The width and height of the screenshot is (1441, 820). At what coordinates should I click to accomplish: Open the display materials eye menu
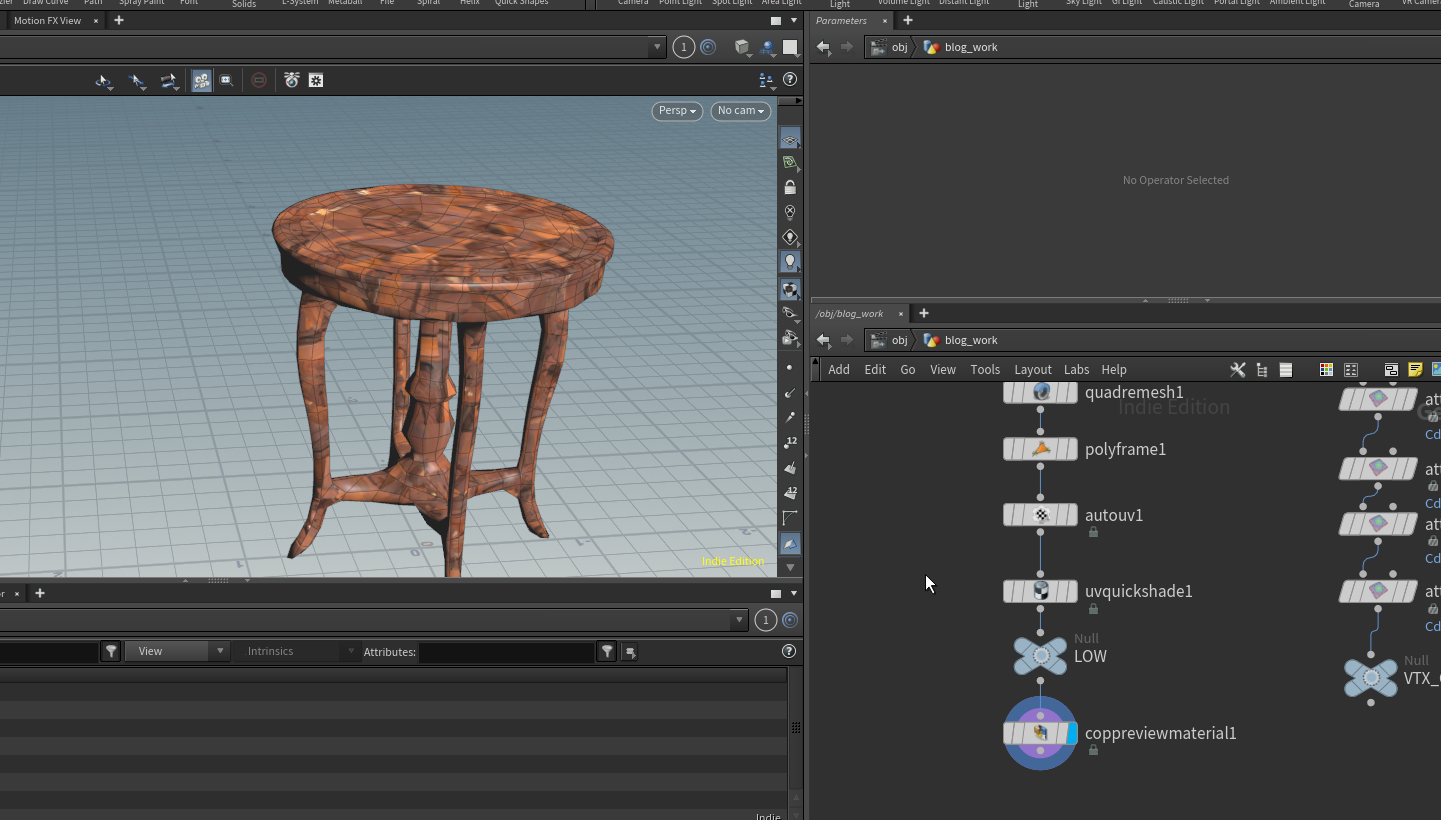tap(790, 313)
